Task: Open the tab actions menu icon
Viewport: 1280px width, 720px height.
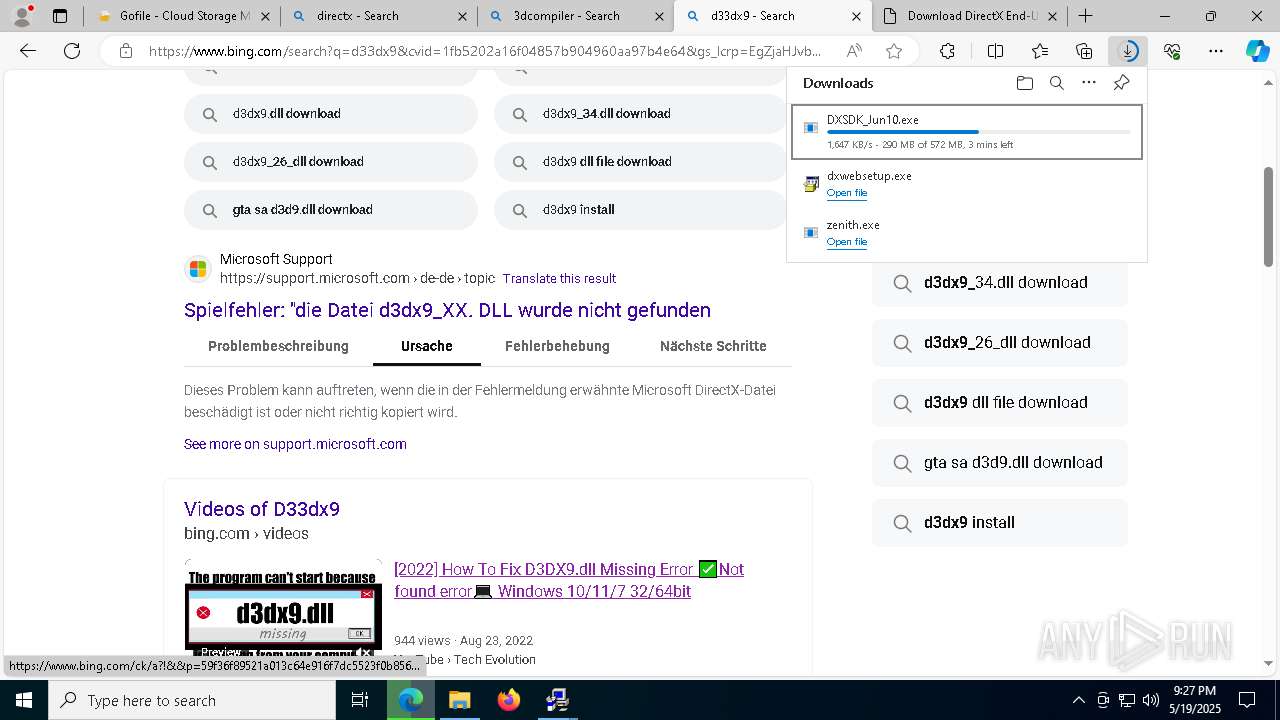Action: tap(60, 16)
